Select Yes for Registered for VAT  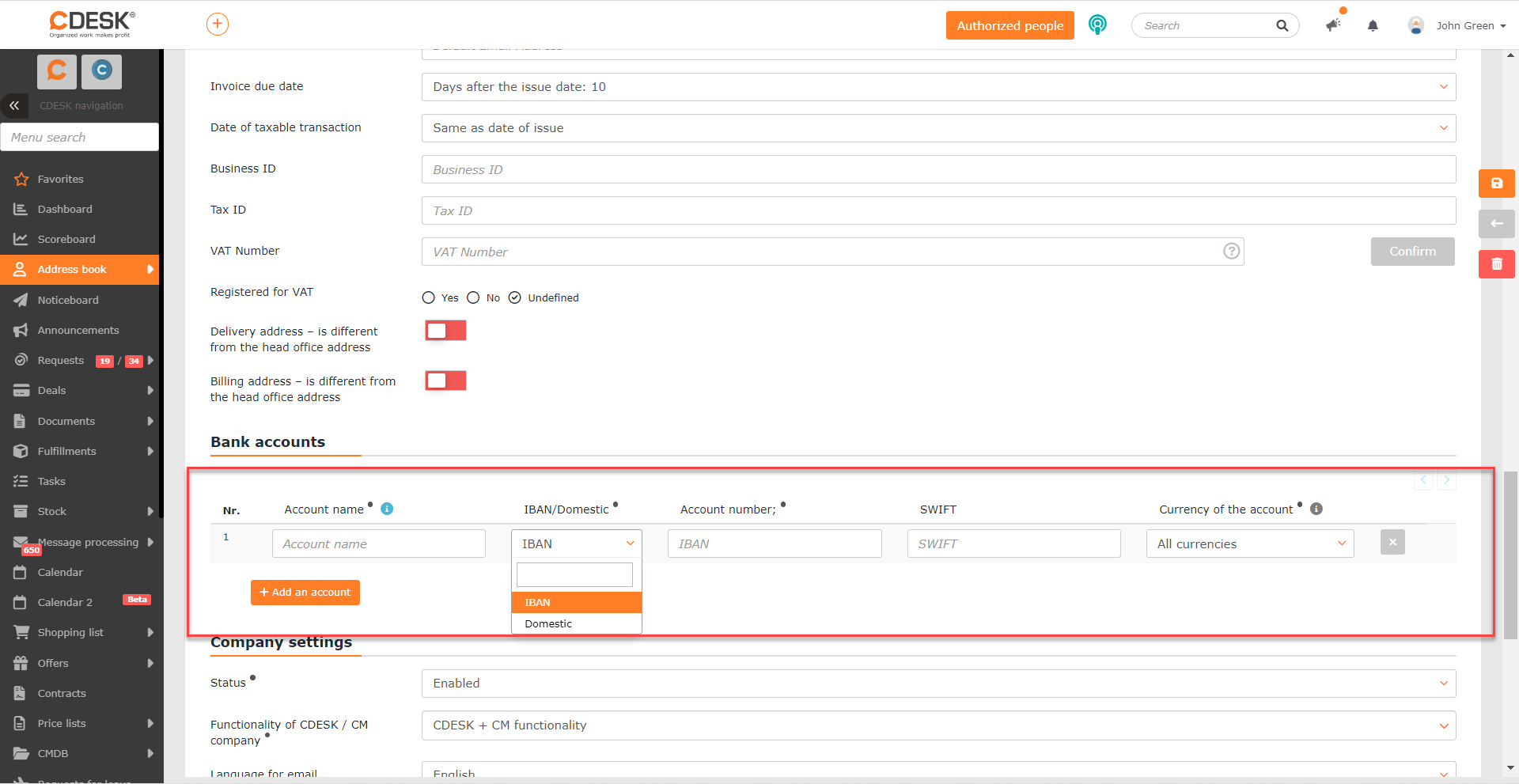pos(429,297)
